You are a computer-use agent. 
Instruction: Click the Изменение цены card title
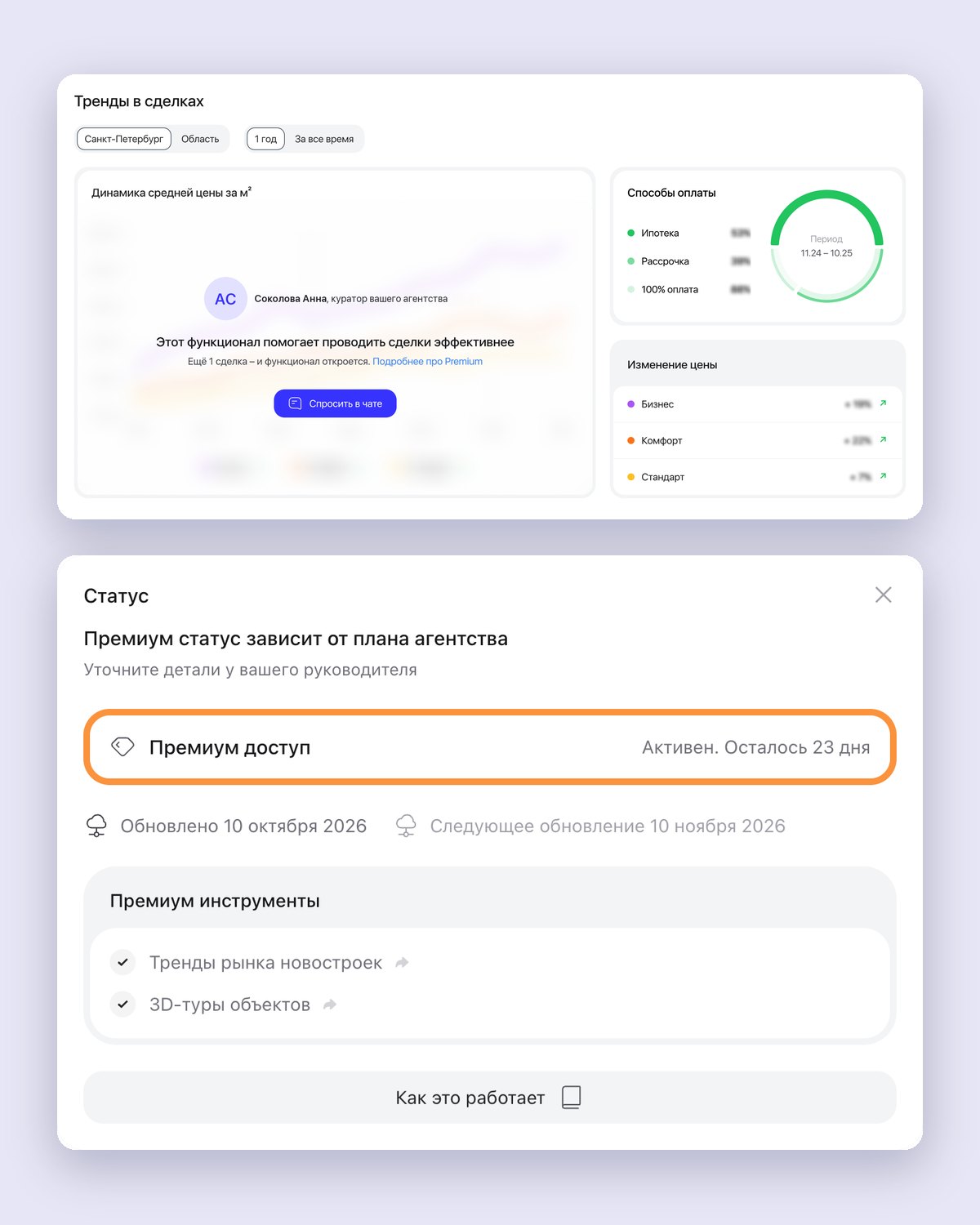pyautogui.click(x=672, y=365)
